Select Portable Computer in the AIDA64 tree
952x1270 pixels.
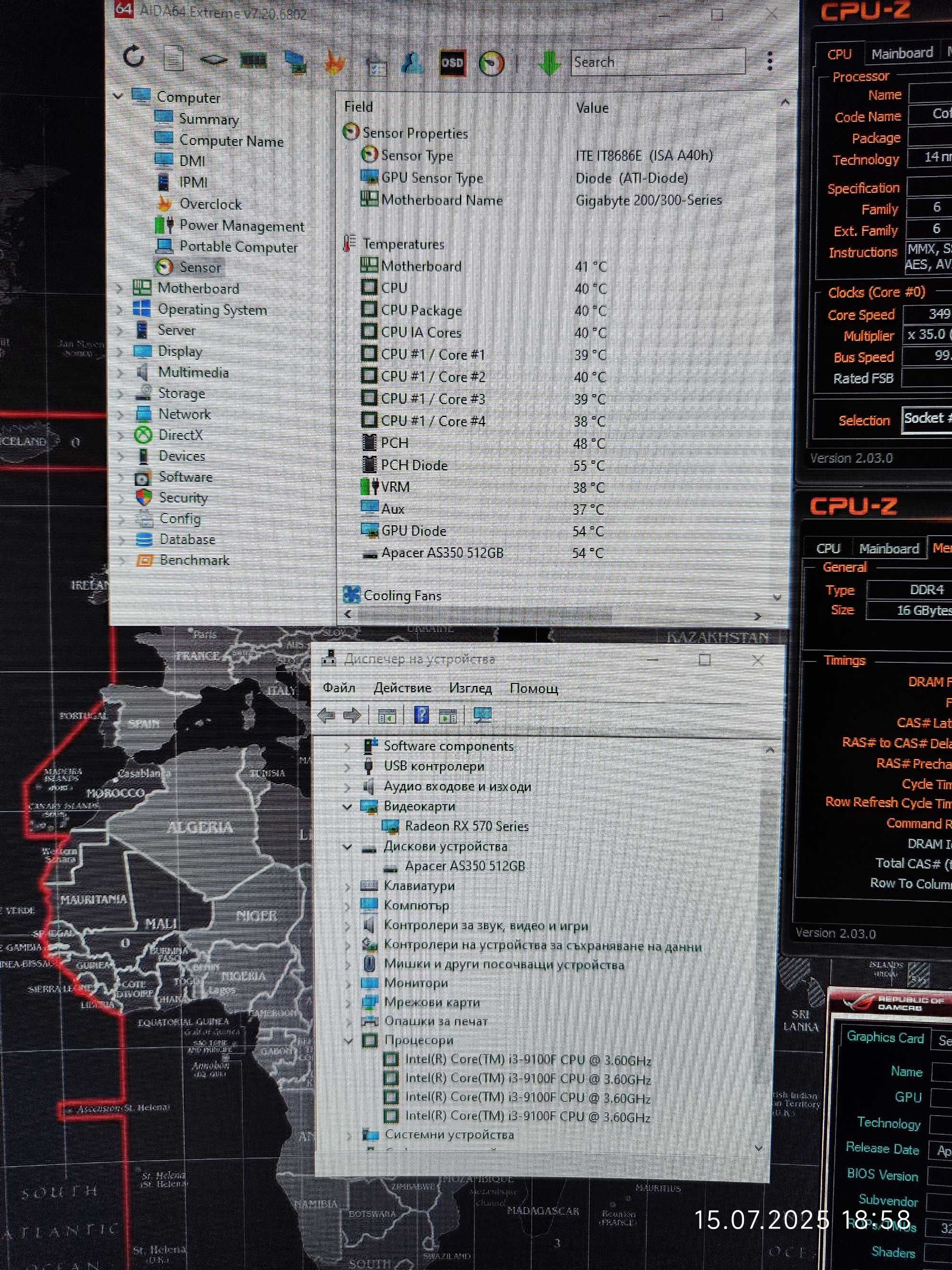tap(238, 247)
